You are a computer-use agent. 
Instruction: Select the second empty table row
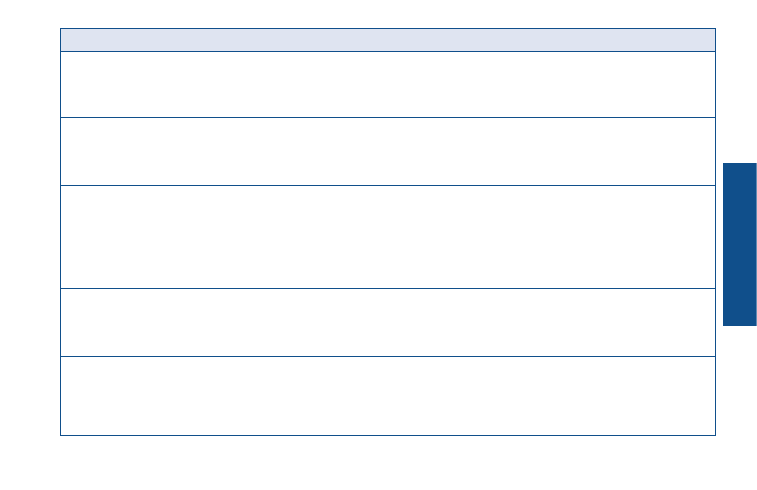coord(388,152)
